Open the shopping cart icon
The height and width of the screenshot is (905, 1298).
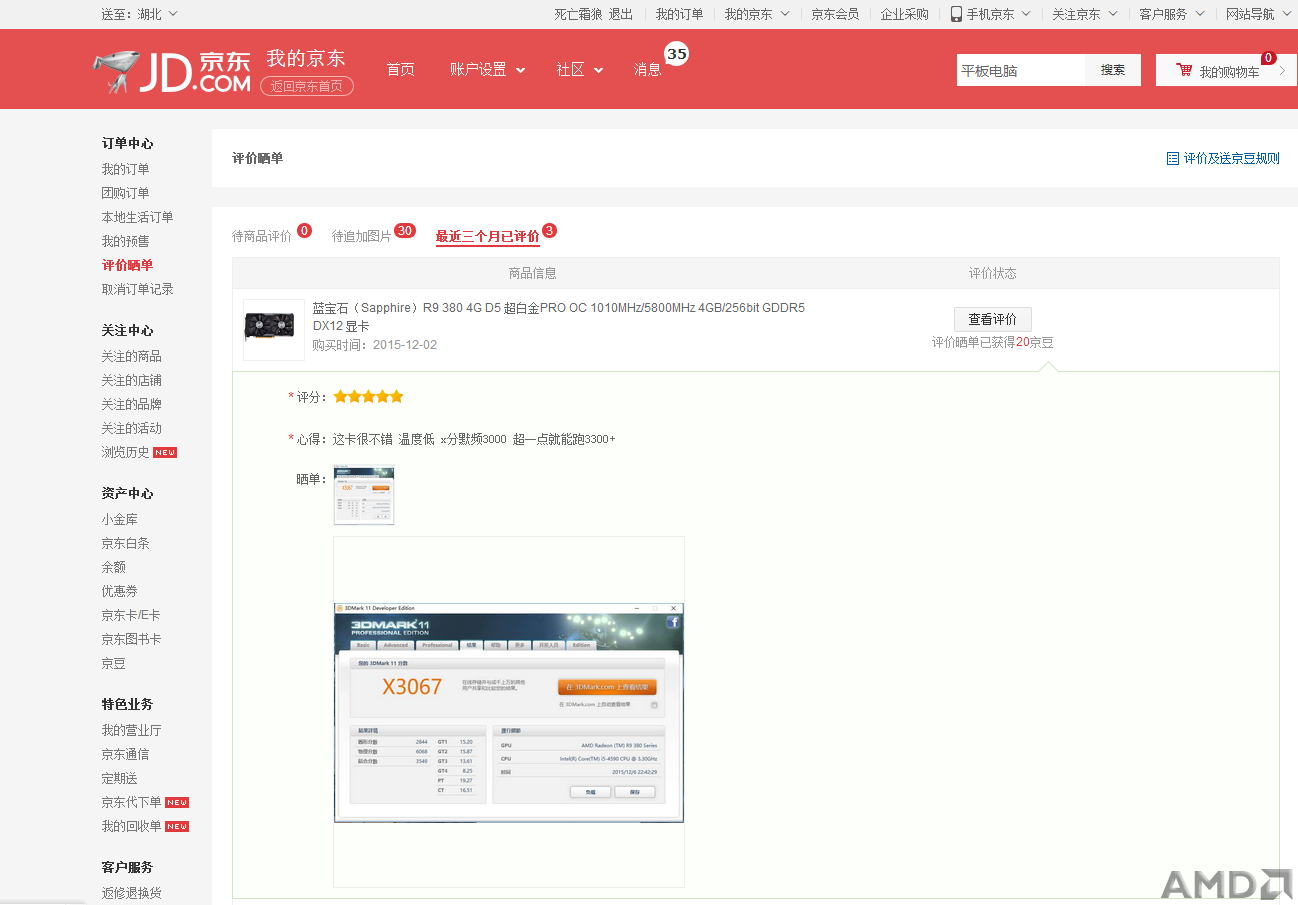tap(1184, 70)
